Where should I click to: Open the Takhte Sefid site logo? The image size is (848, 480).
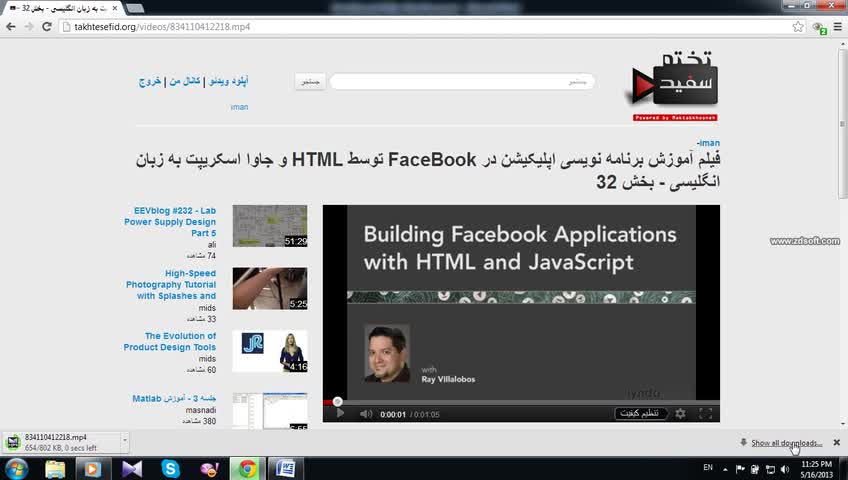[x=673, y=85]
